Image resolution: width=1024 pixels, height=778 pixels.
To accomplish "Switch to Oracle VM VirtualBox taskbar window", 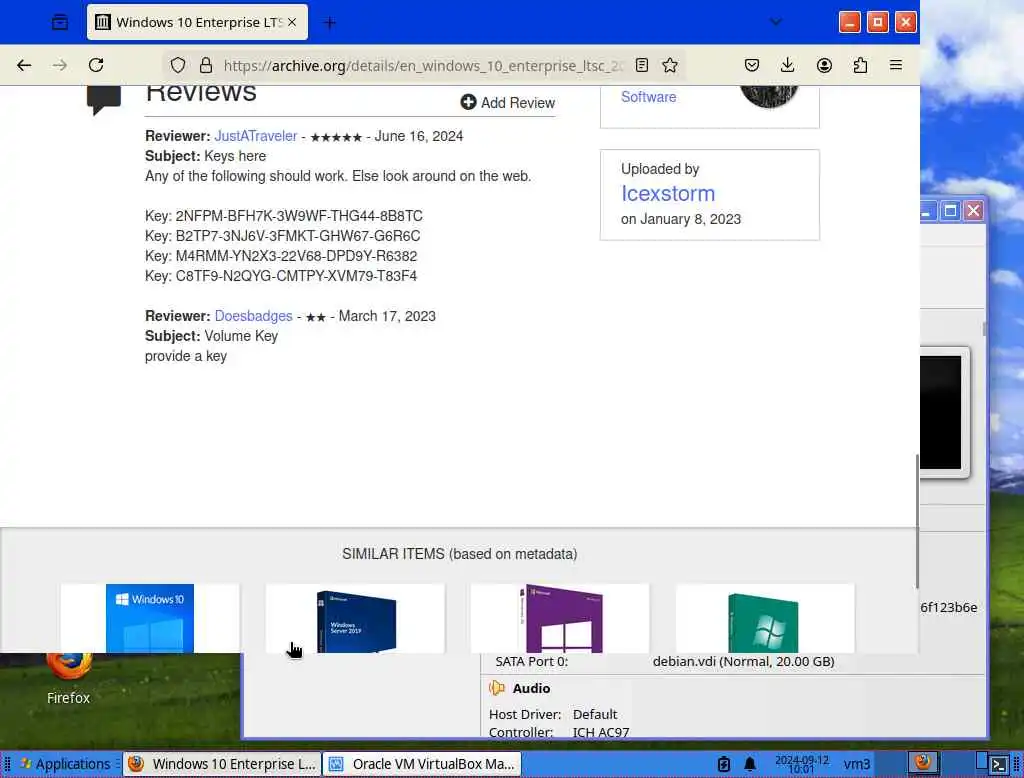I will point(422,764).
